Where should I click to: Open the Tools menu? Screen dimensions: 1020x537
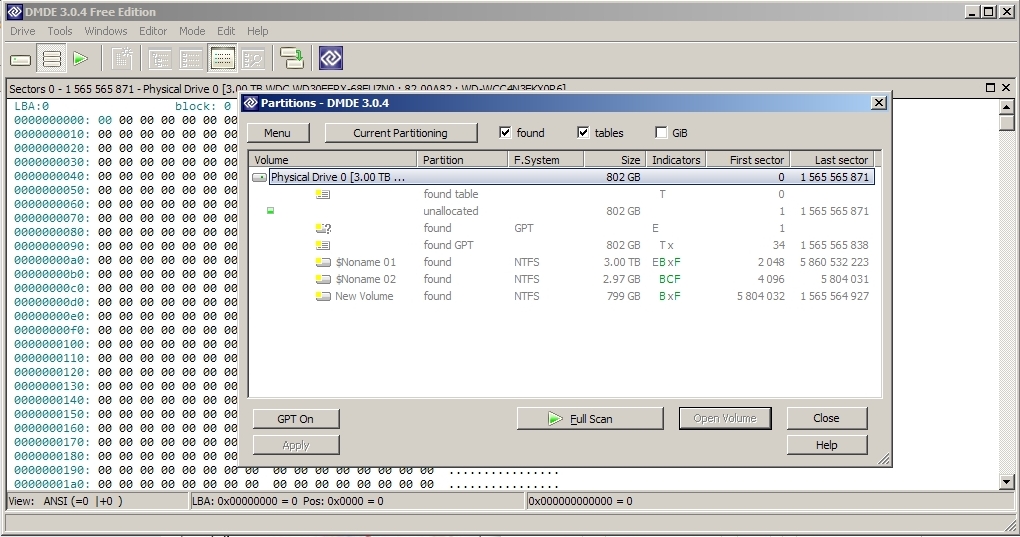pyautogui.click(x=60, y=31)
